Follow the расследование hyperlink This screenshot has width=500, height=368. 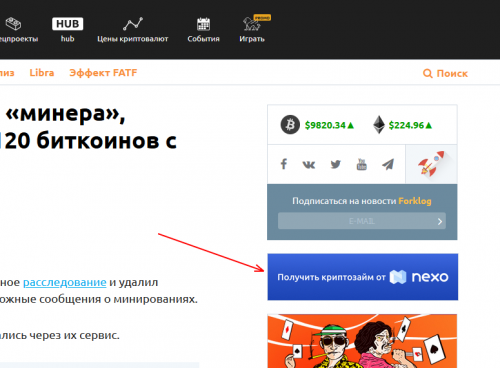(x=65, y=282)
